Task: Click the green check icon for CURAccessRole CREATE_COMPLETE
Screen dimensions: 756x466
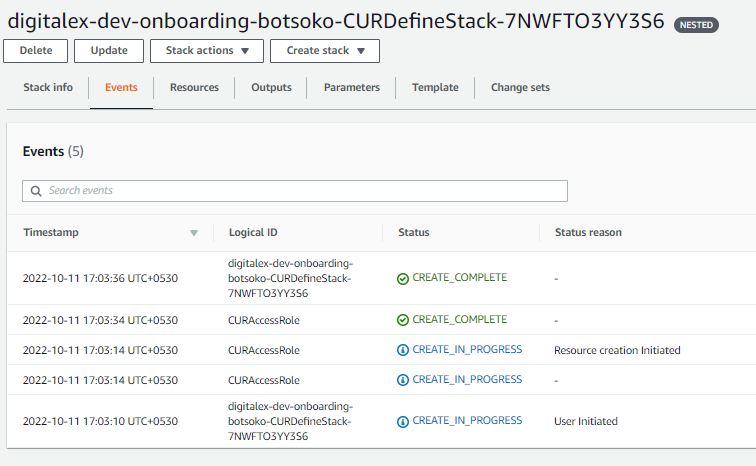Action: (403, 320)
